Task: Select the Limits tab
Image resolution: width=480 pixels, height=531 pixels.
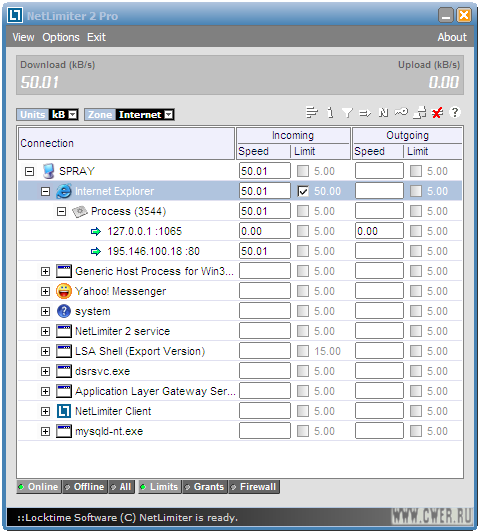Action: coord(160,487)
